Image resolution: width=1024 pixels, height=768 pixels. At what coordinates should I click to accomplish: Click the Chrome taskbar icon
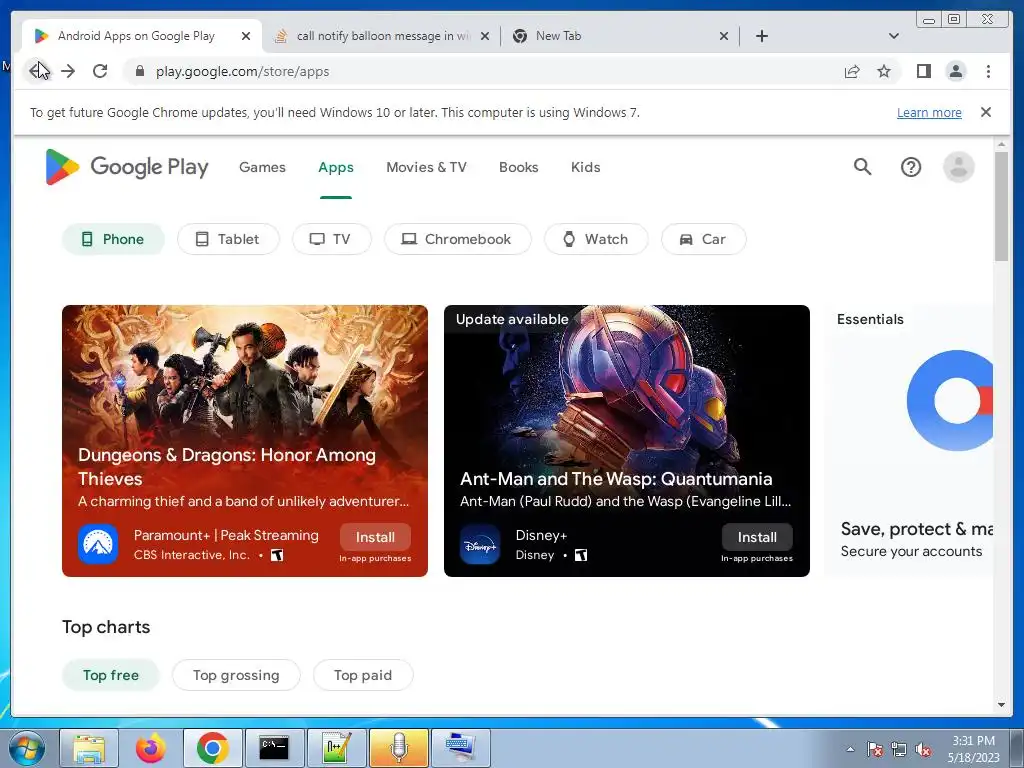tap(212, 748)
